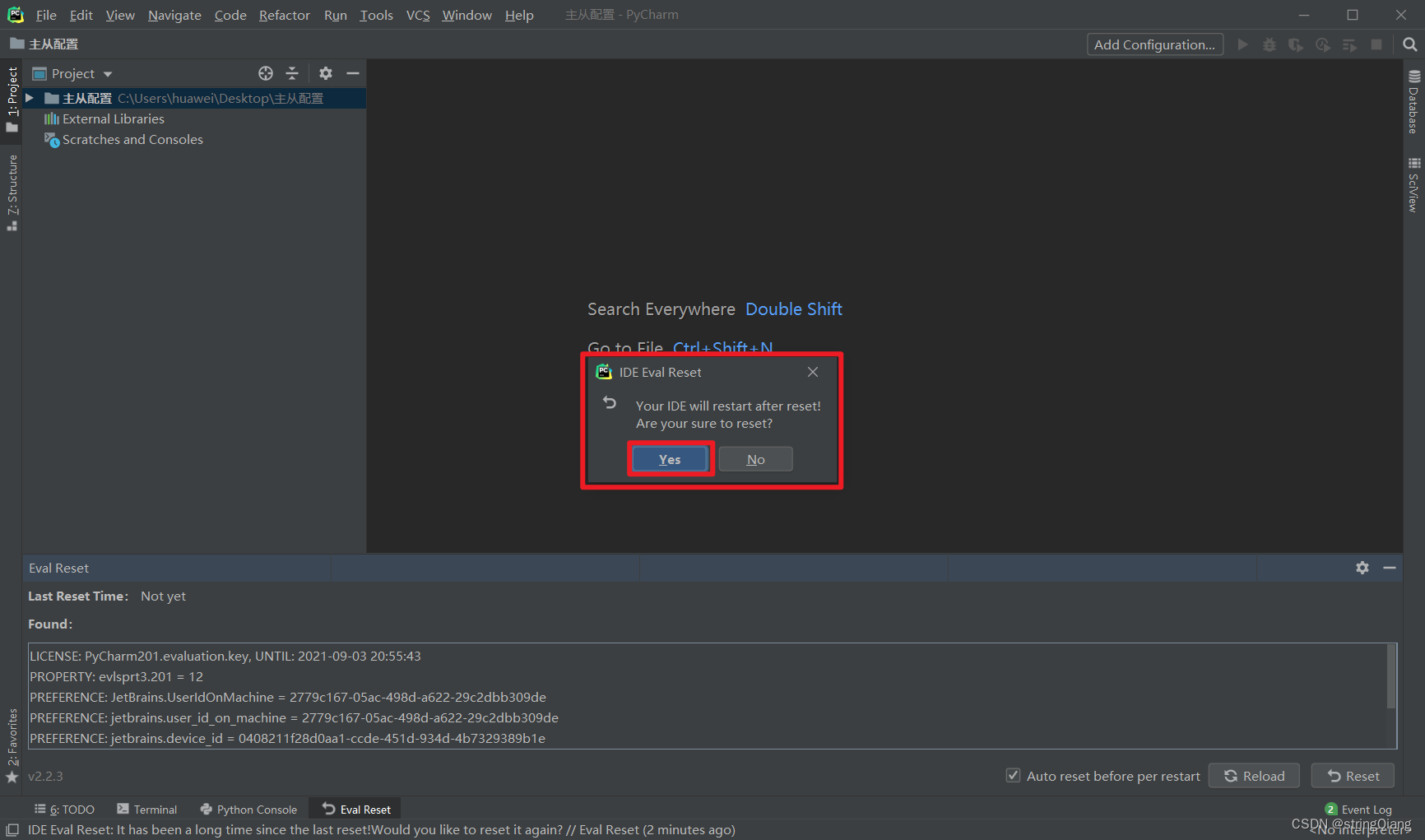Click the Reset button in Eval Reset panel

pos(1353,776)
